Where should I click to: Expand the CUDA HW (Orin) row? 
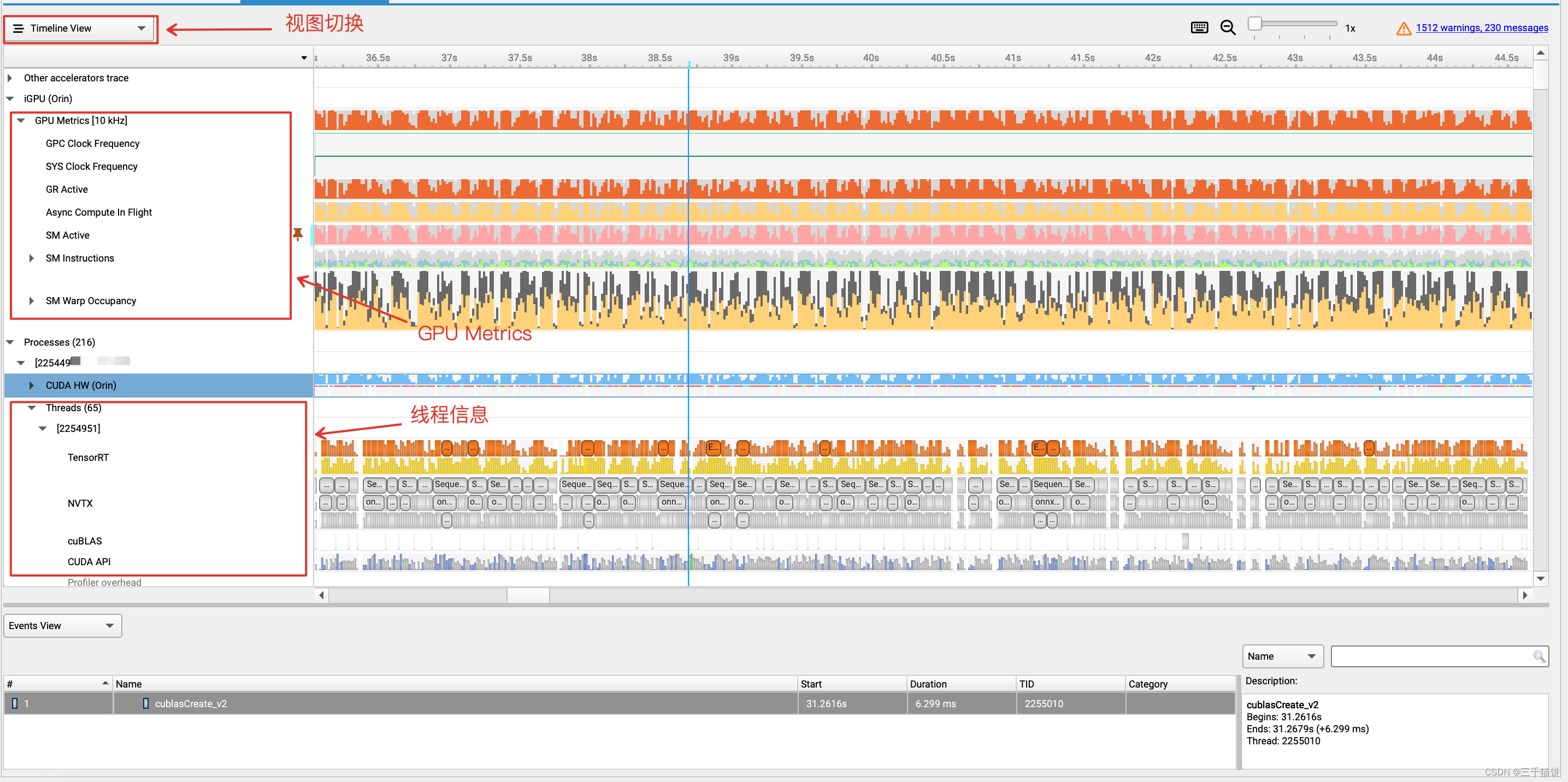(x=31, y=385)
